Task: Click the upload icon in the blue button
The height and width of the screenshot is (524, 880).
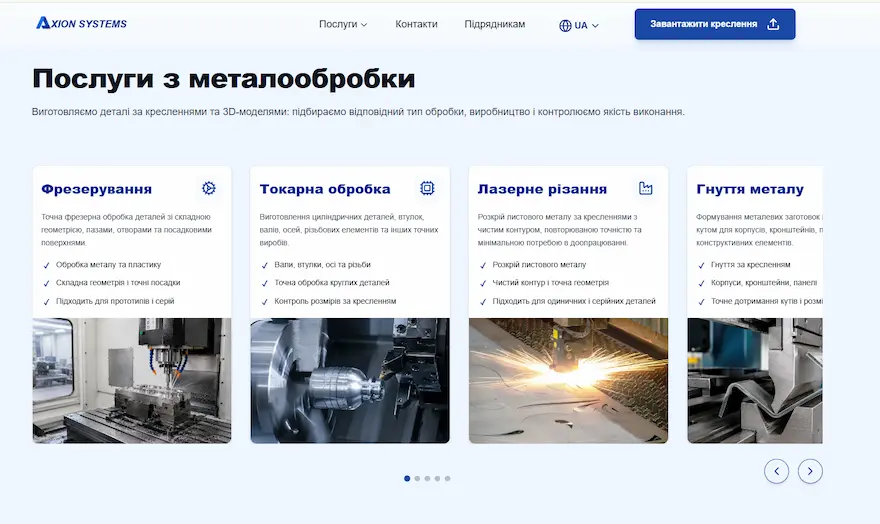Action: (773, 24)
